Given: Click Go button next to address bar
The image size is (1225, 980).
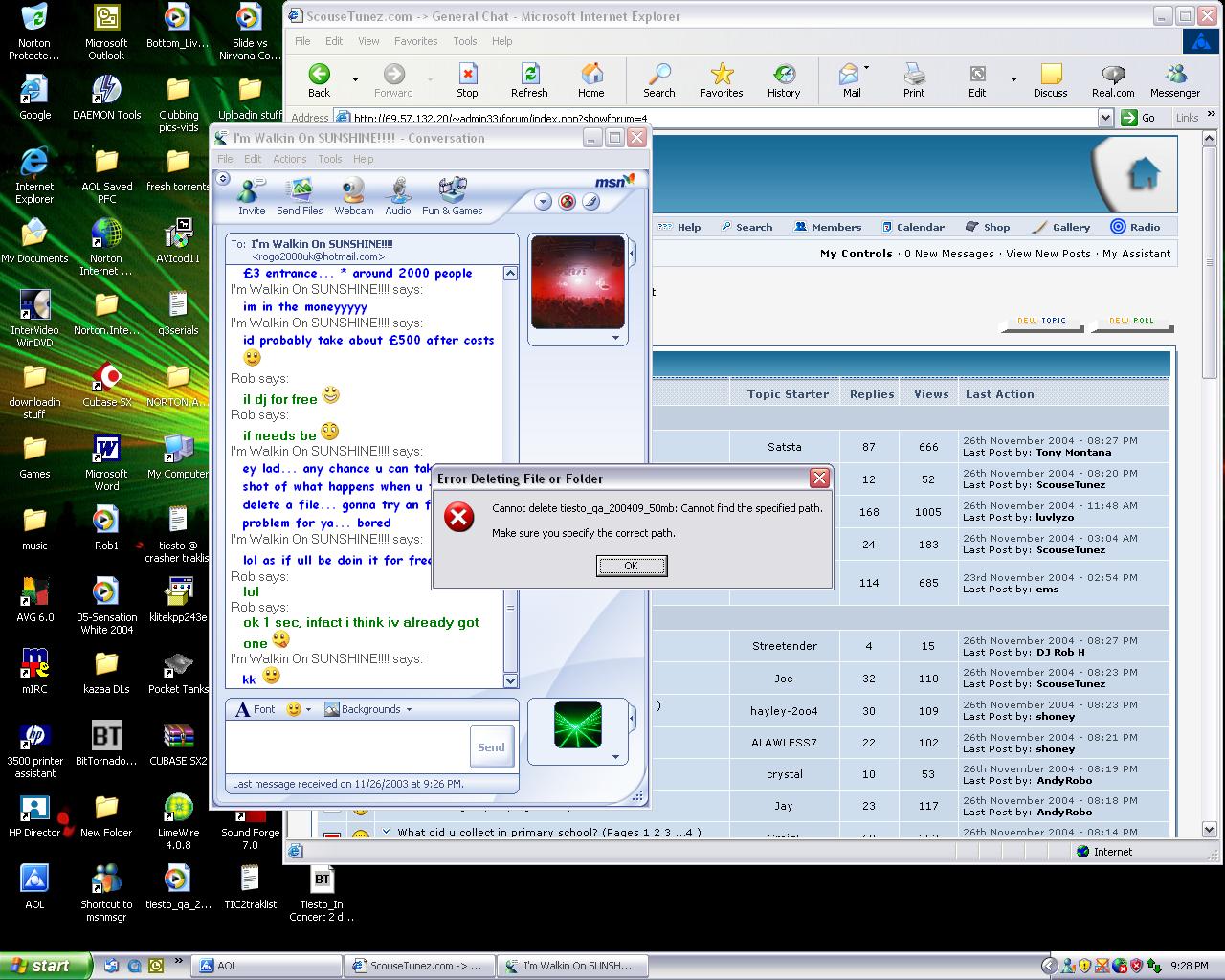Looking at the screenshot, I should pos(1139,118).
